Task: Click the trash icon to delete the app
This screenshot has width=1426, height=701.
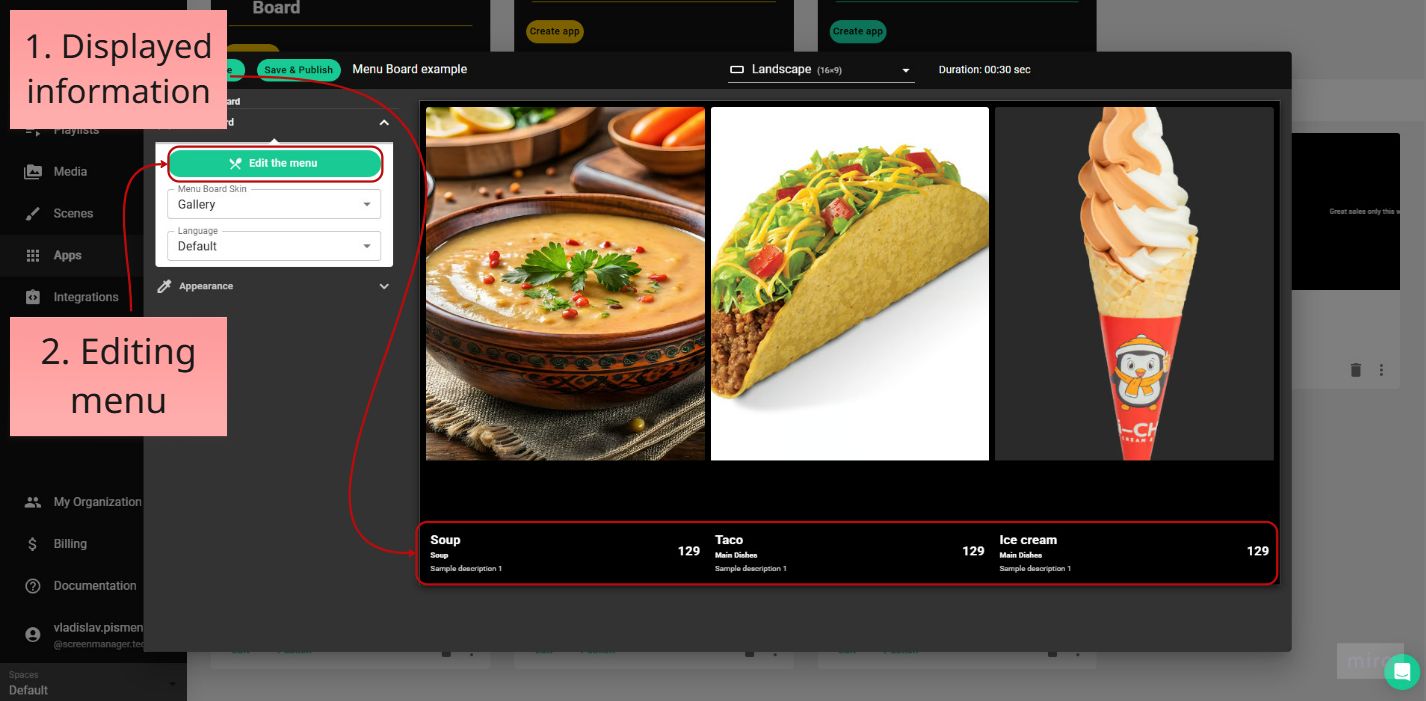Action: pos(1356,370)
